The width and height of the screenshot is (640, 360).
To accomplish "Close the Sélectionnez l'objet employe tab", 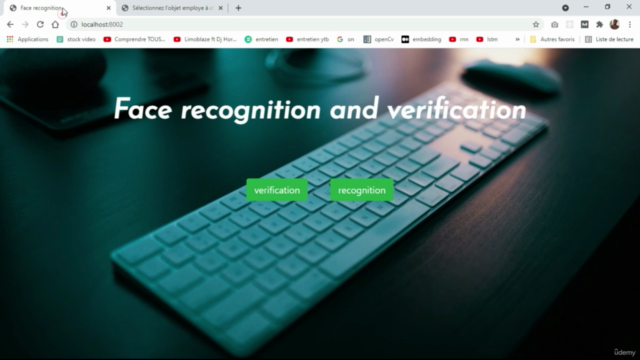I will click(x=220, y=8).
